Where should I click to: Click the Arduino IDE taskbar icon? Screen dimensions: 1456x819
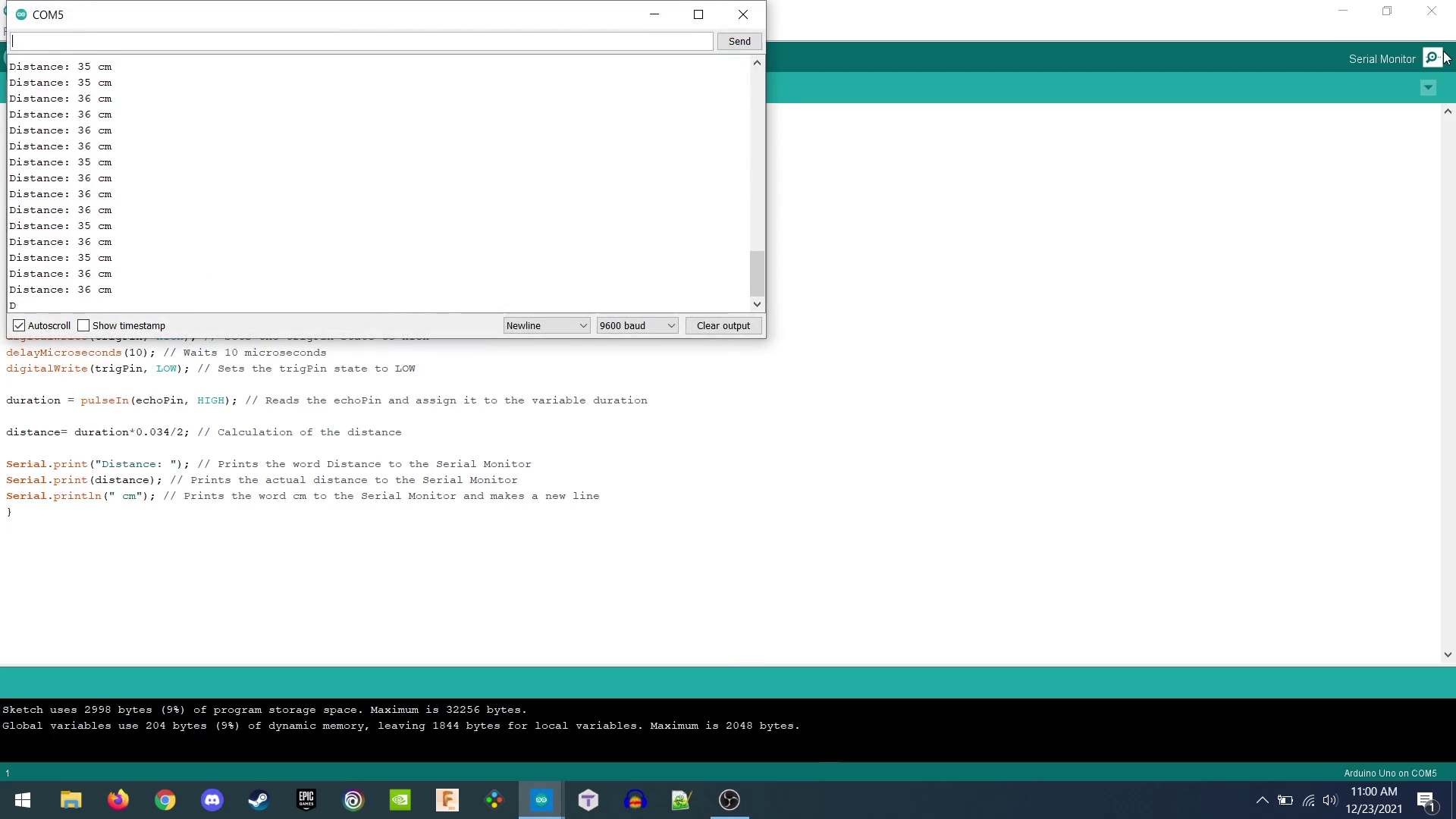(x=540, y=800)
